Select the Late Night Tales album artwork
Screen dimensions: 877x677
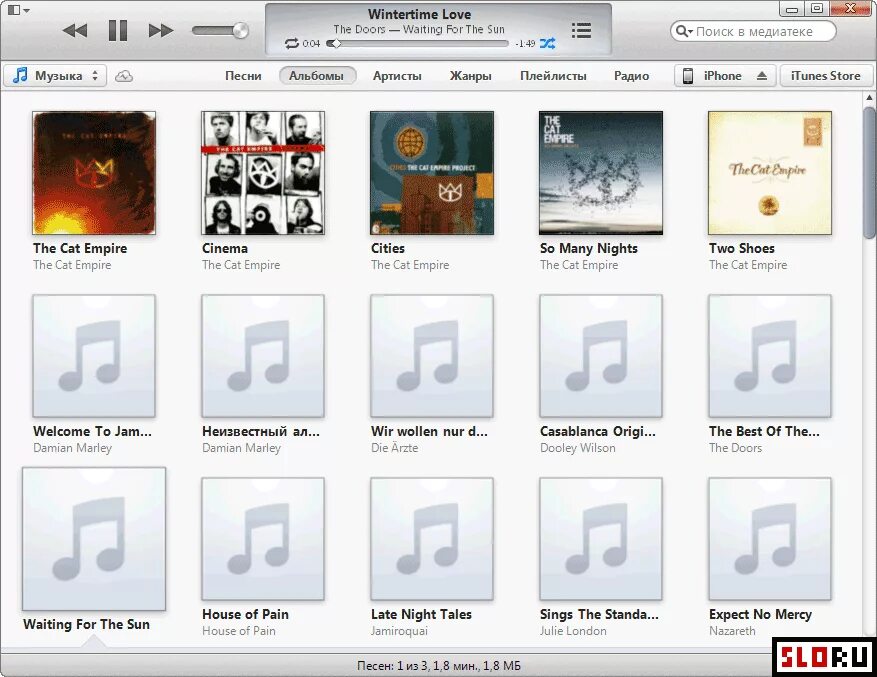[432, 539]
